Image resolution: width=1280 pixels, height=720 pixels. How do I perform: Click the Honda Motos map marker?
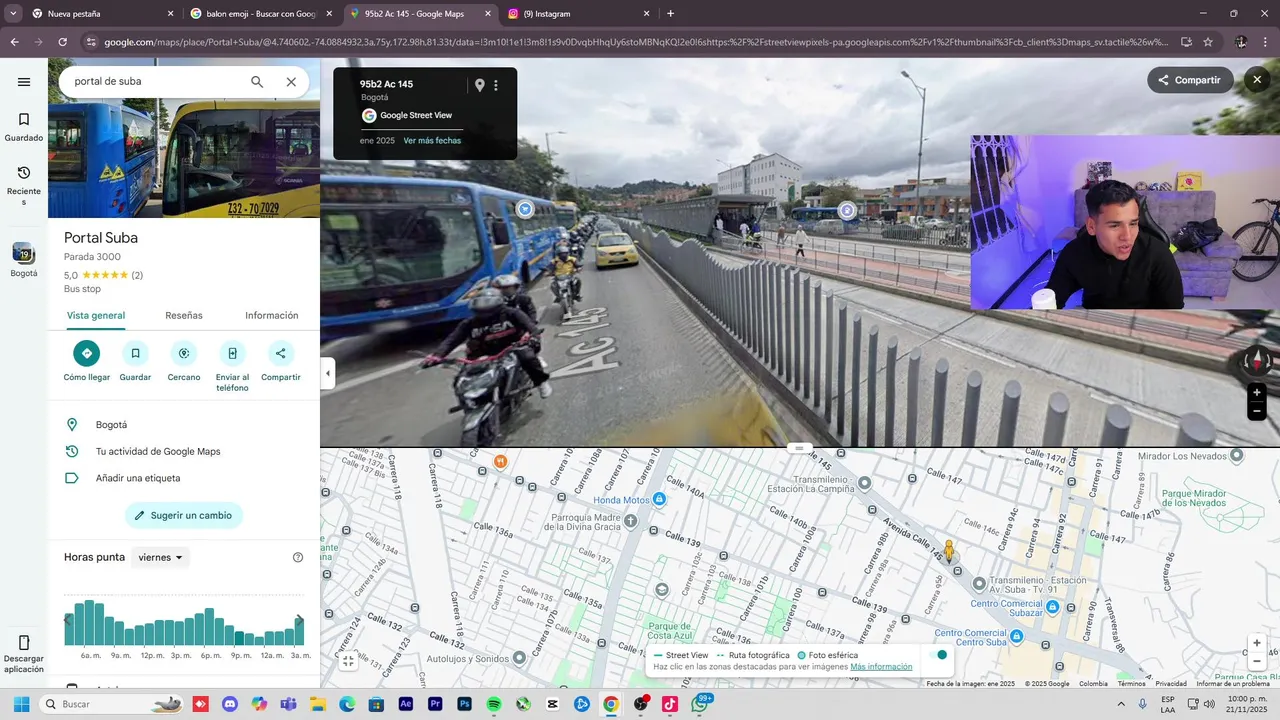point(659,499)
